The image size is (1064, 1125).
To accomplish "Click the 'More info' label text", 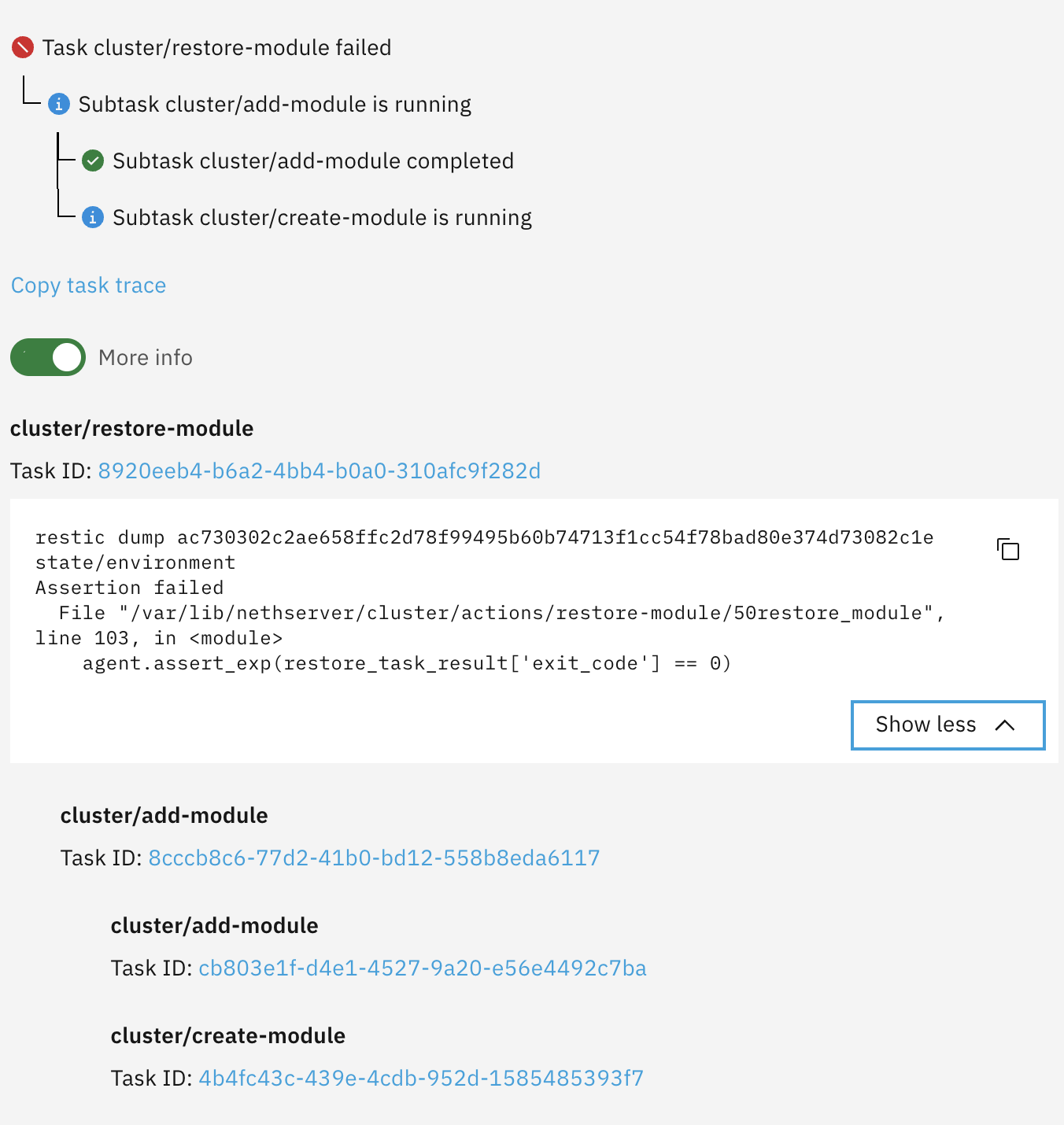I will click(x=146, y=357).
